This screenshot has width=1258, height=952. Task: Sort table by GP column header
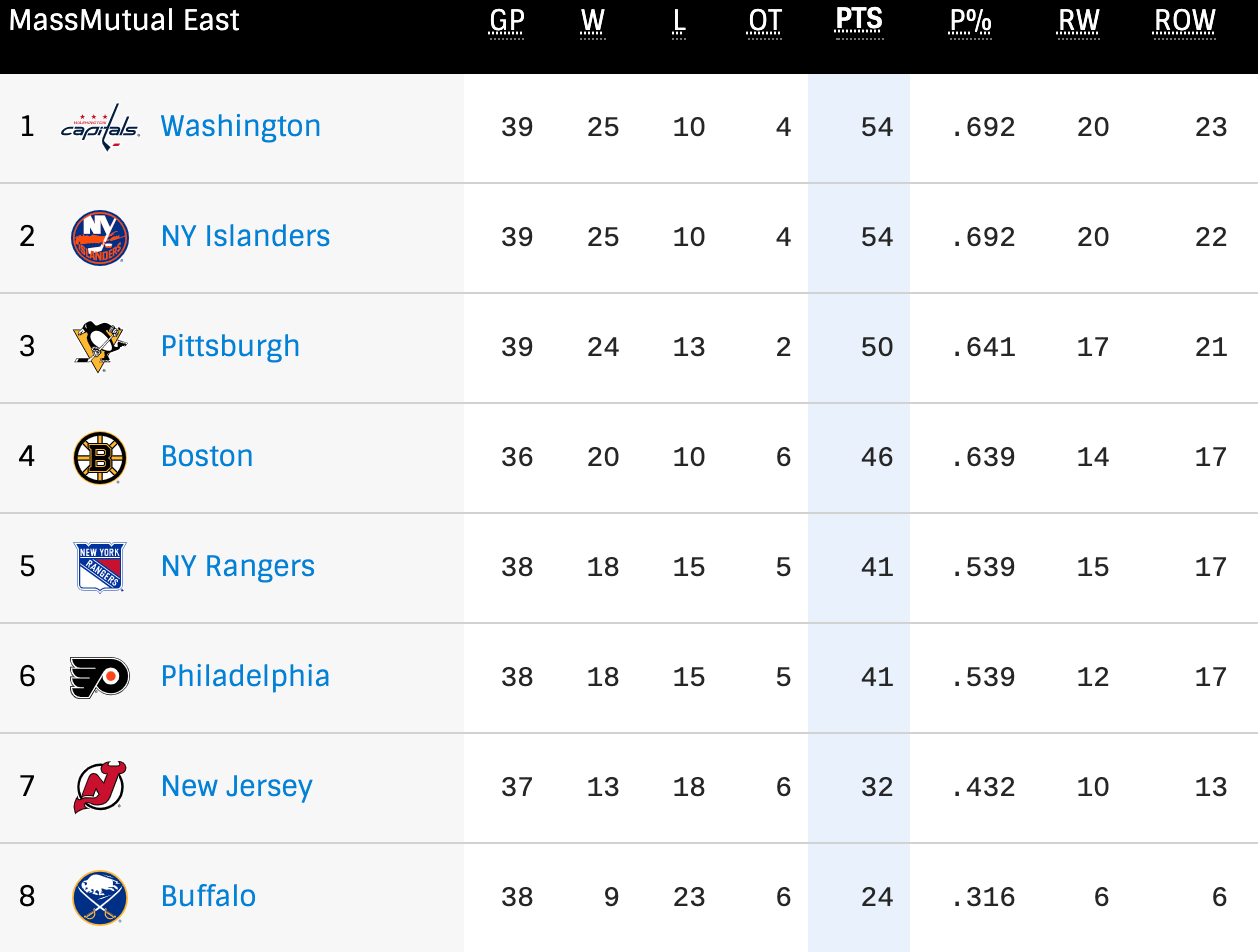pos(508,21)
